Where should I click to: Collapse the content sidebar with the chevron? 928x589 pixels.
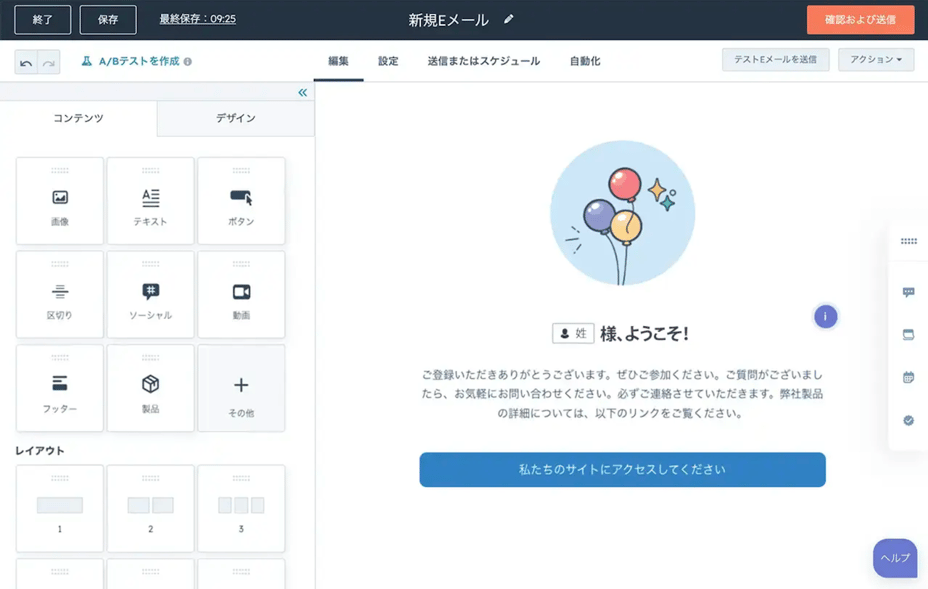point(301,91)
